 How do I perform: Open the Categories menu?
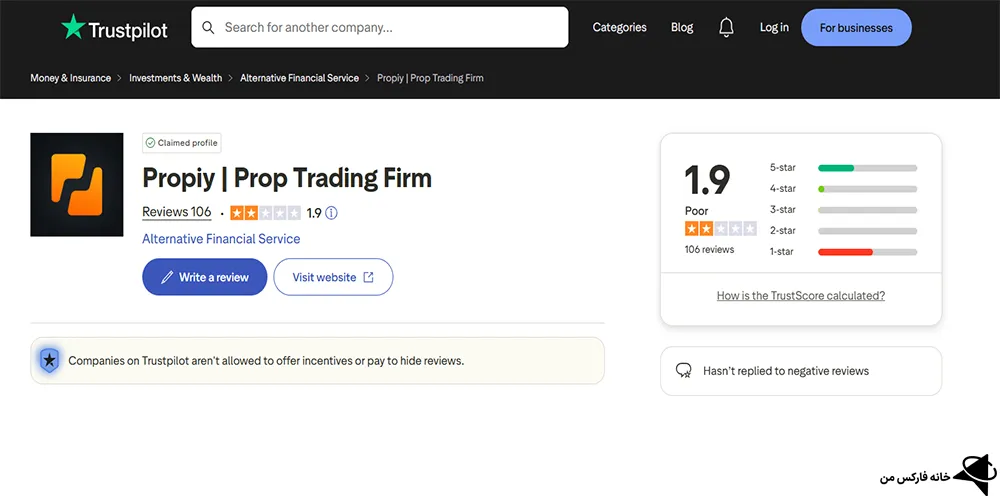(x=619, y=28)
